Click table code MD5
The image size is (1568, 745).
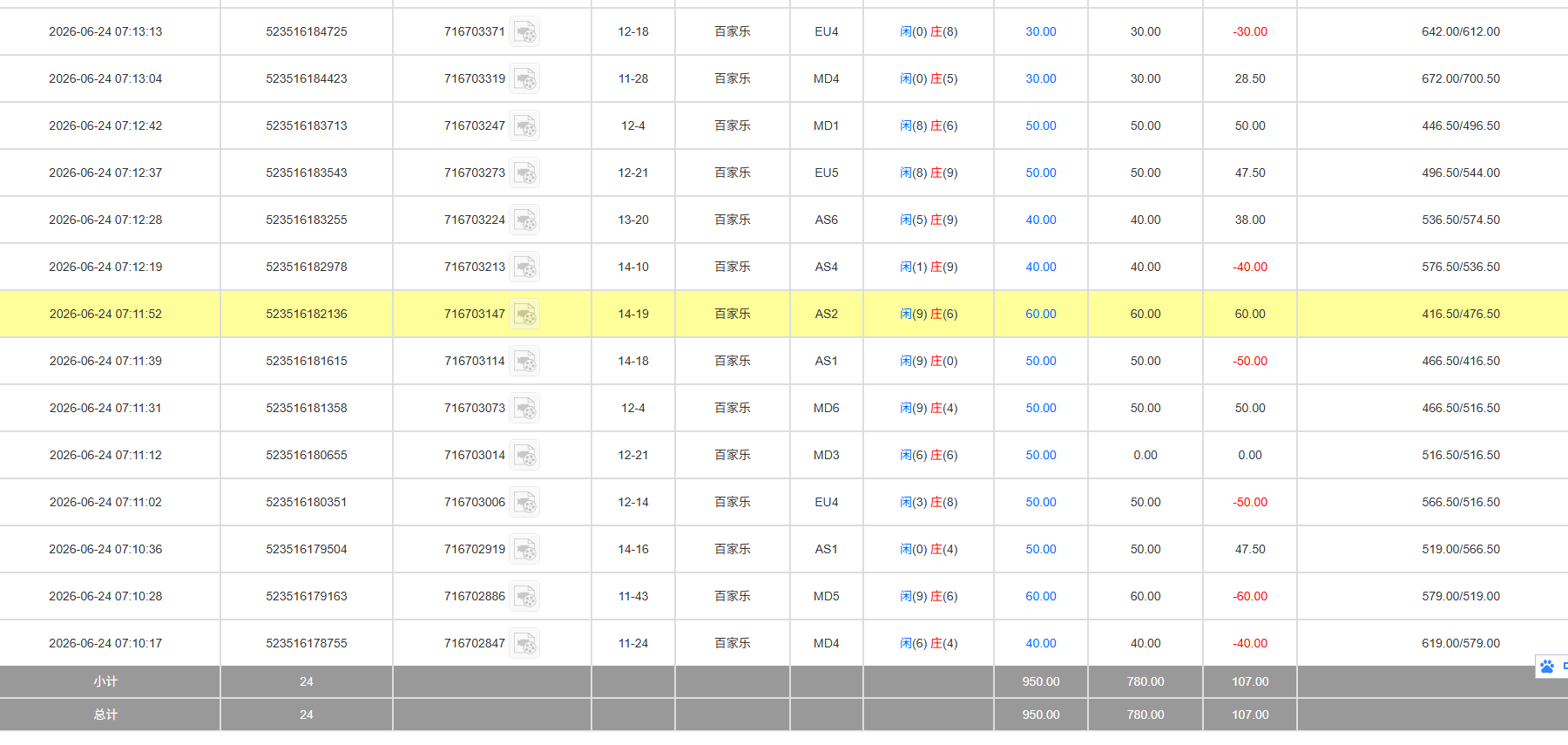pos(826,596)
